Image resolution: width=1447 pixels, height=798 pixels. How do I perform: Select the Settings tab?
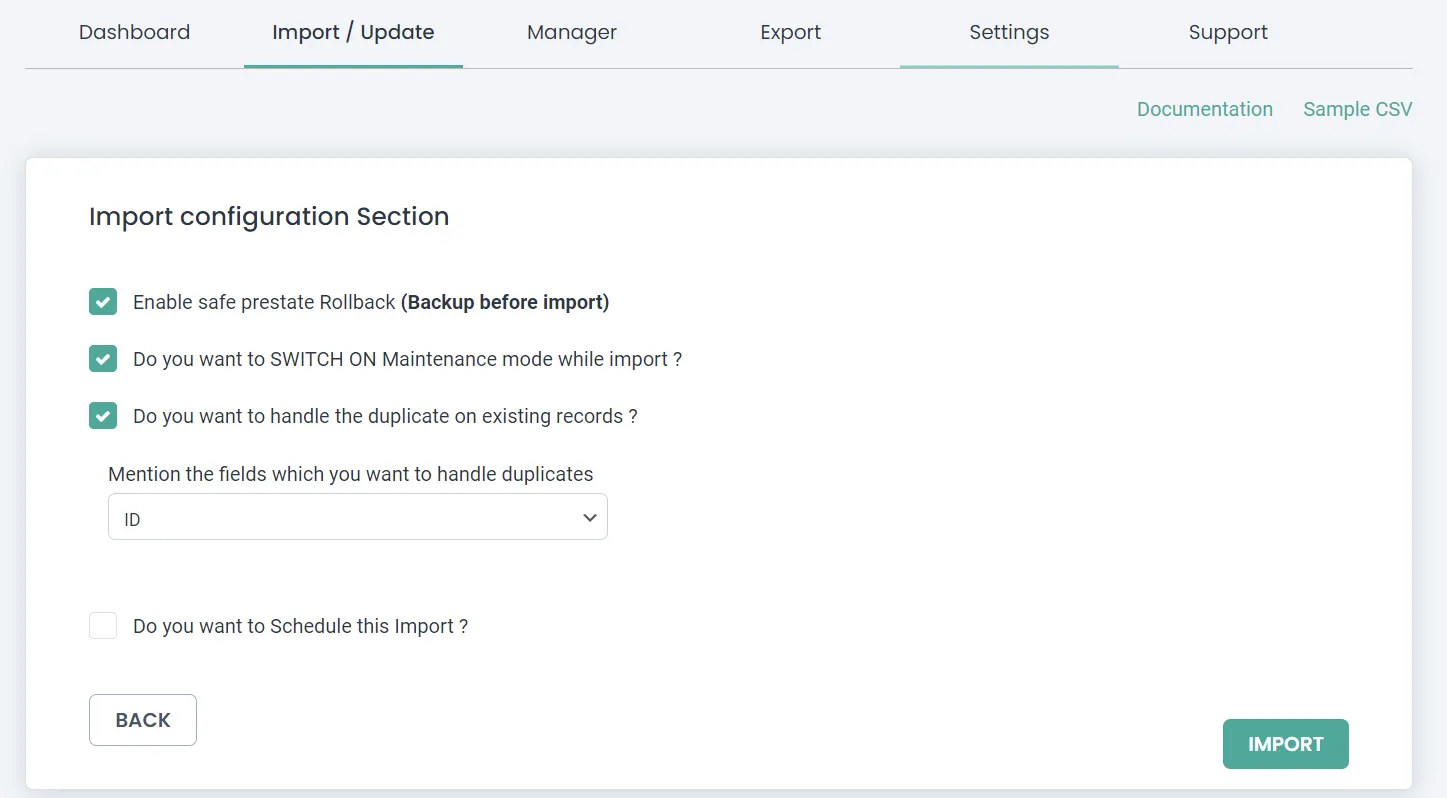point(1009,32)
